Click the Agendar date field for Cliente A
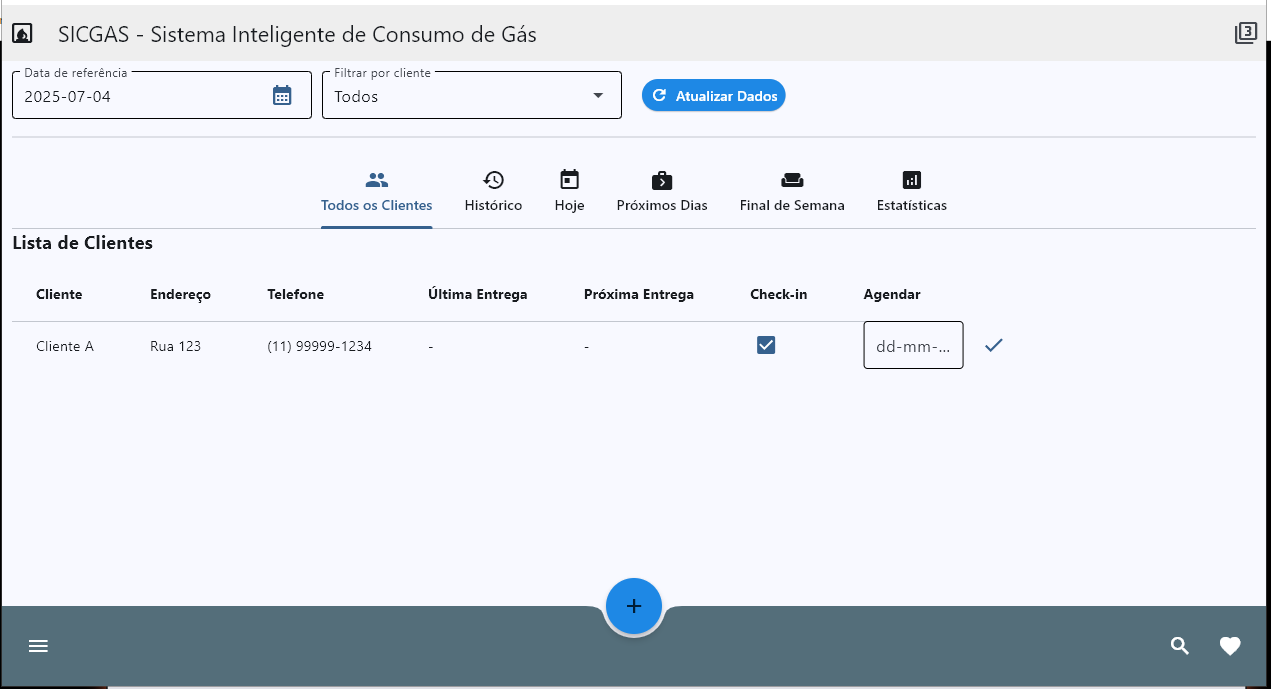The height and width of the screenshot is (689, 1271). 913,345
